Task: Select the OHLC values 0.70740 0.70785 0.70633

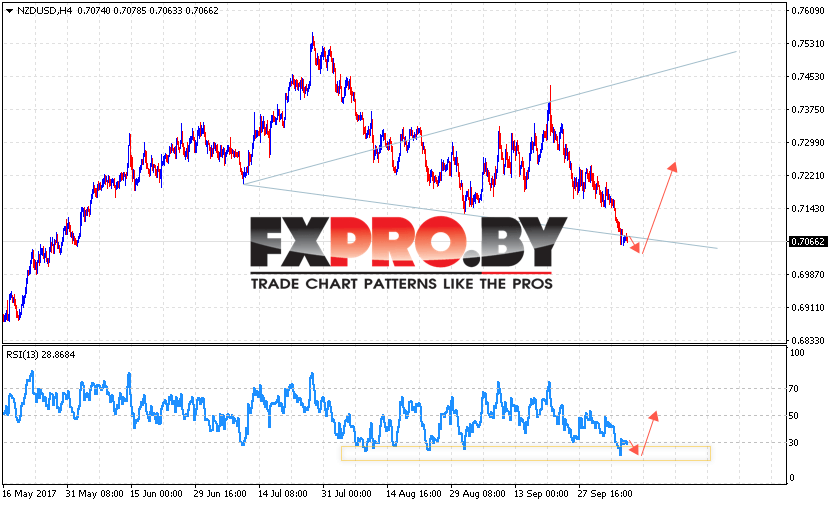Action: (x=130, y=11)
